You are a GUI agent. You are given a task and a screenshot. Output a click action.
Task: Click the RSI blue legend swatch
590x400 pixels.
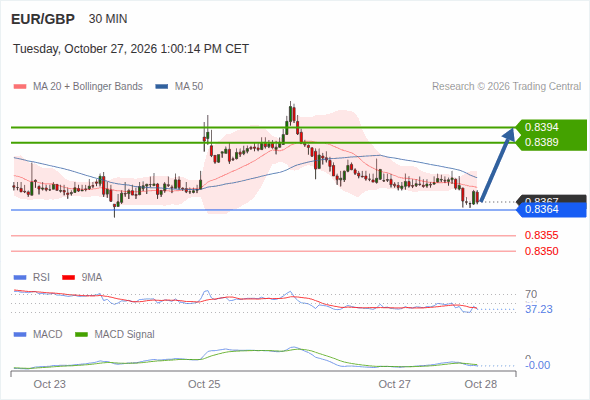click(x=20, y=278)
